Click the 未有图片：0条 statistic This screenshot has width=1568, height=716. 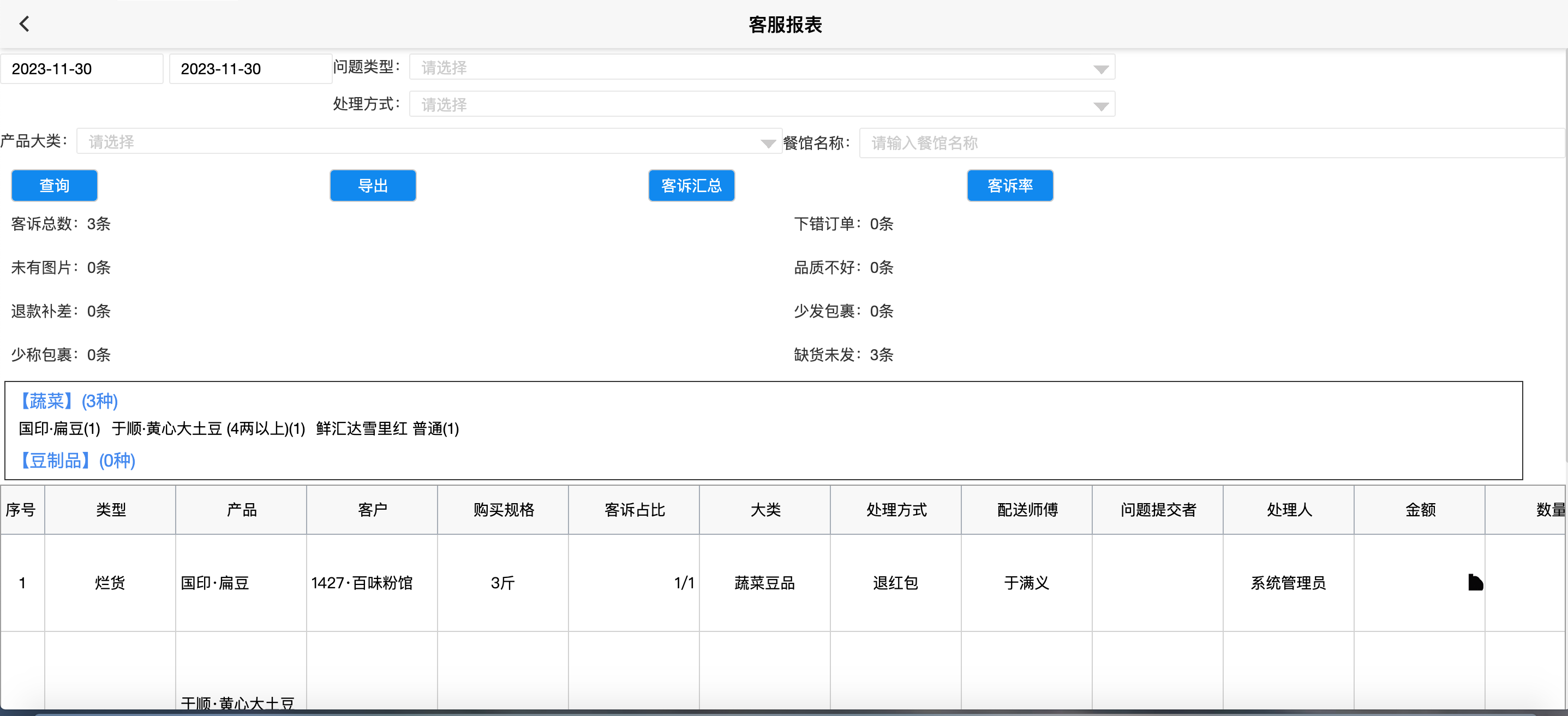61,268
